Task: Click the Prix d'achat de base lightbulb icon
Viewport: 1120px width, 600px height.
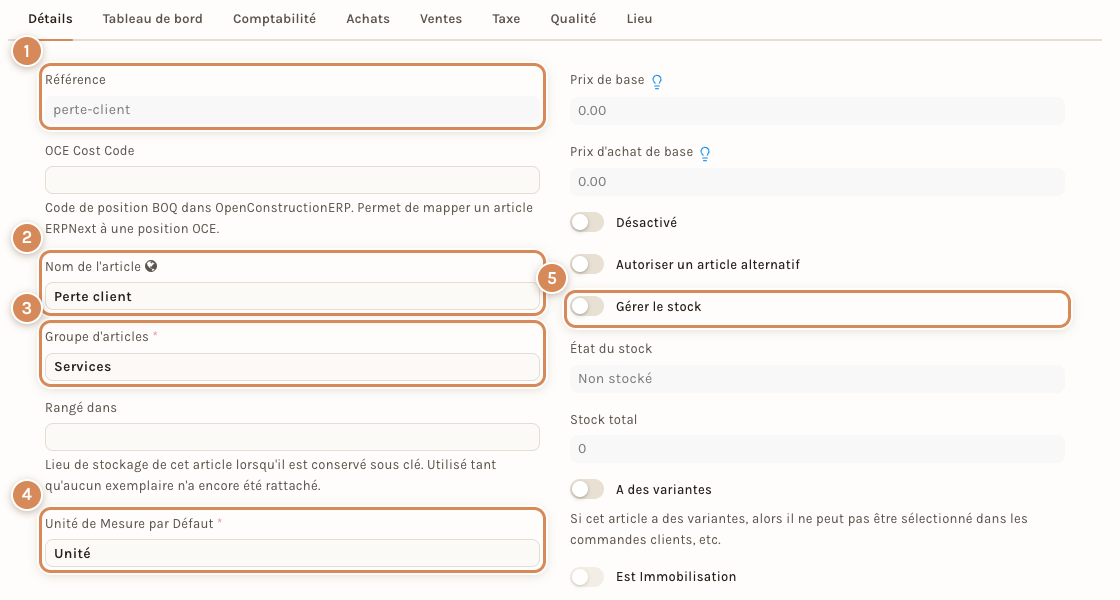Action: 705,153
